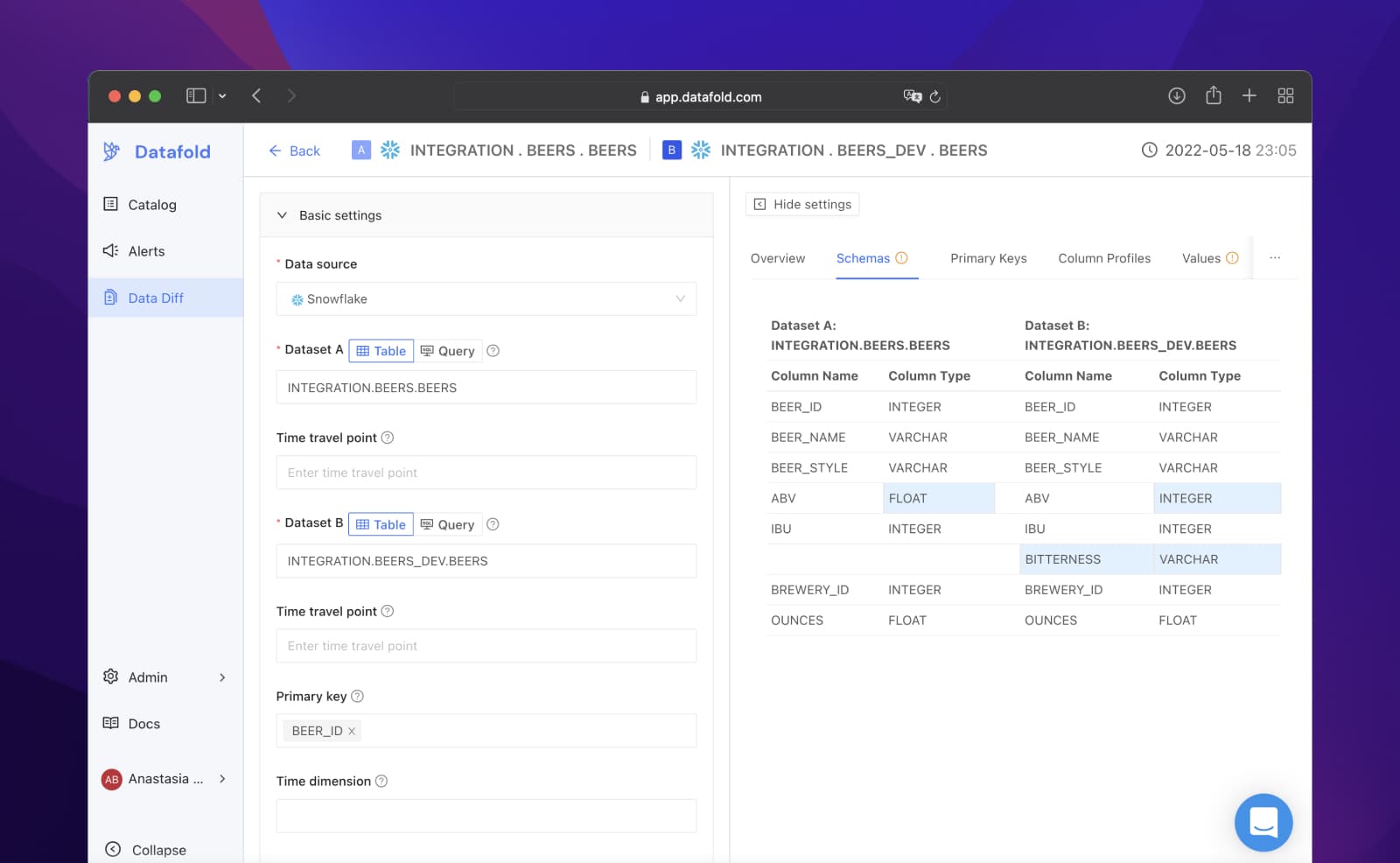Click the Schemas warning icon
This screenshot has width=1400, height=863.
click(x=901, y=258)
